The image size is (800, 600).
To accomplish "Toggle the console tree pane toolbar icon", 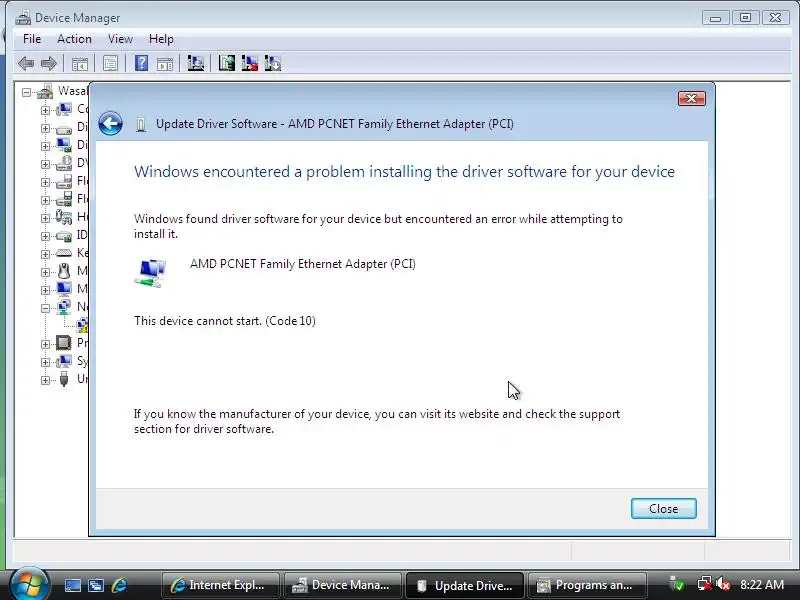I will (80, 64).
